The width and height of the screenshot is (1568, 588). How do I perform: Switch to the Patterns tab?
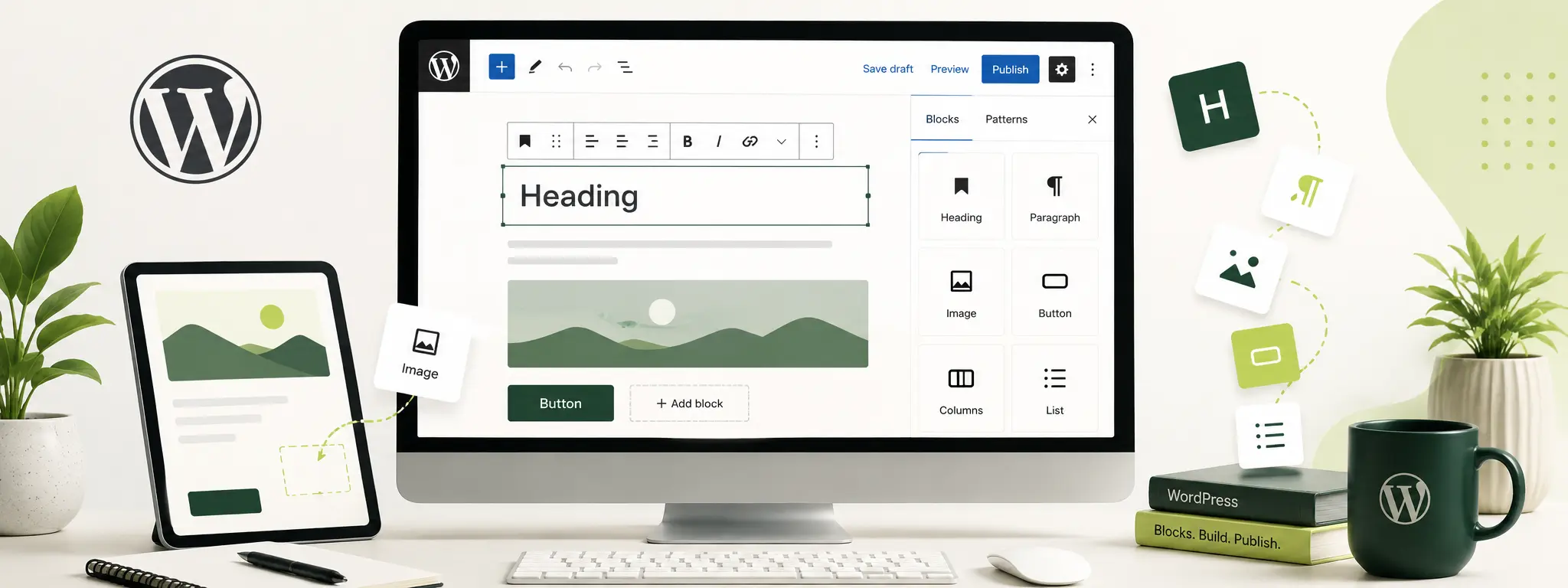(1006, 119)
